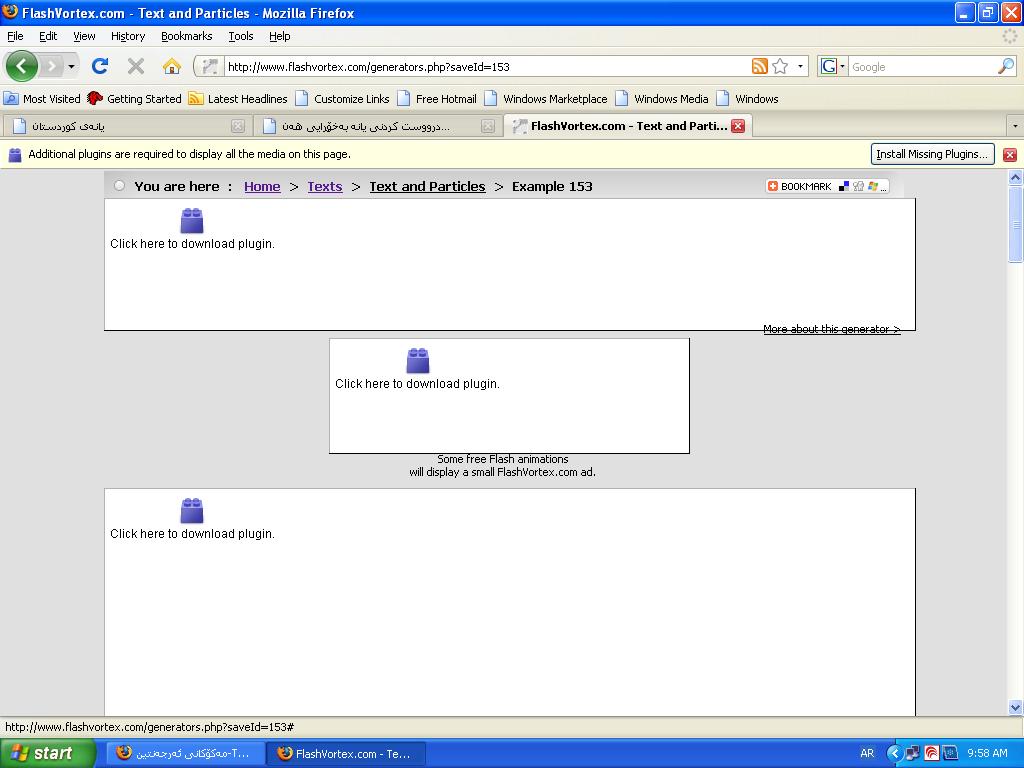Open the Bookmarks menu
The width and height of the screenshot is (1024, 768).
click(x=187, y=36)
